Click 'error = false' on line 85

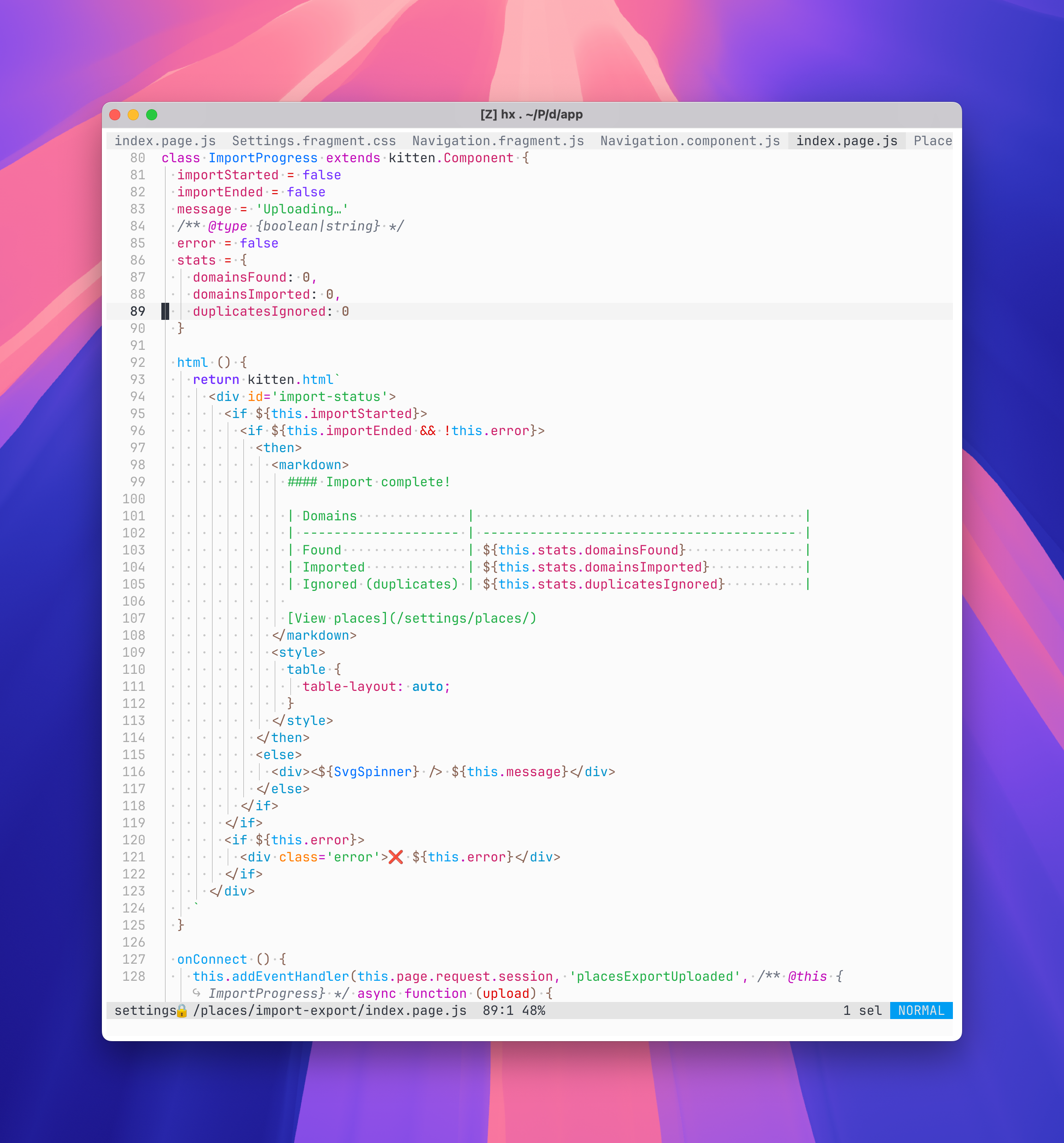click(228, 243)
